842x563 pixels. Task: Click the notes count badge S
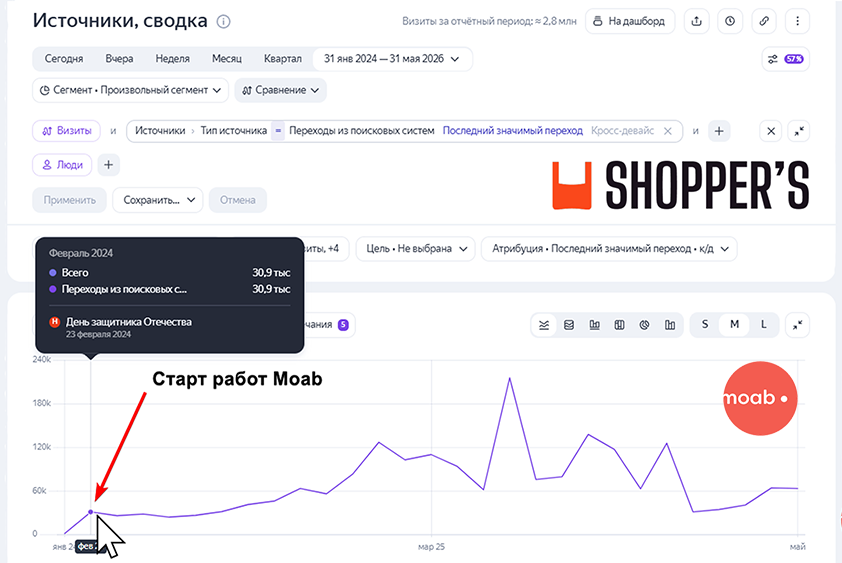pos(343,324)
